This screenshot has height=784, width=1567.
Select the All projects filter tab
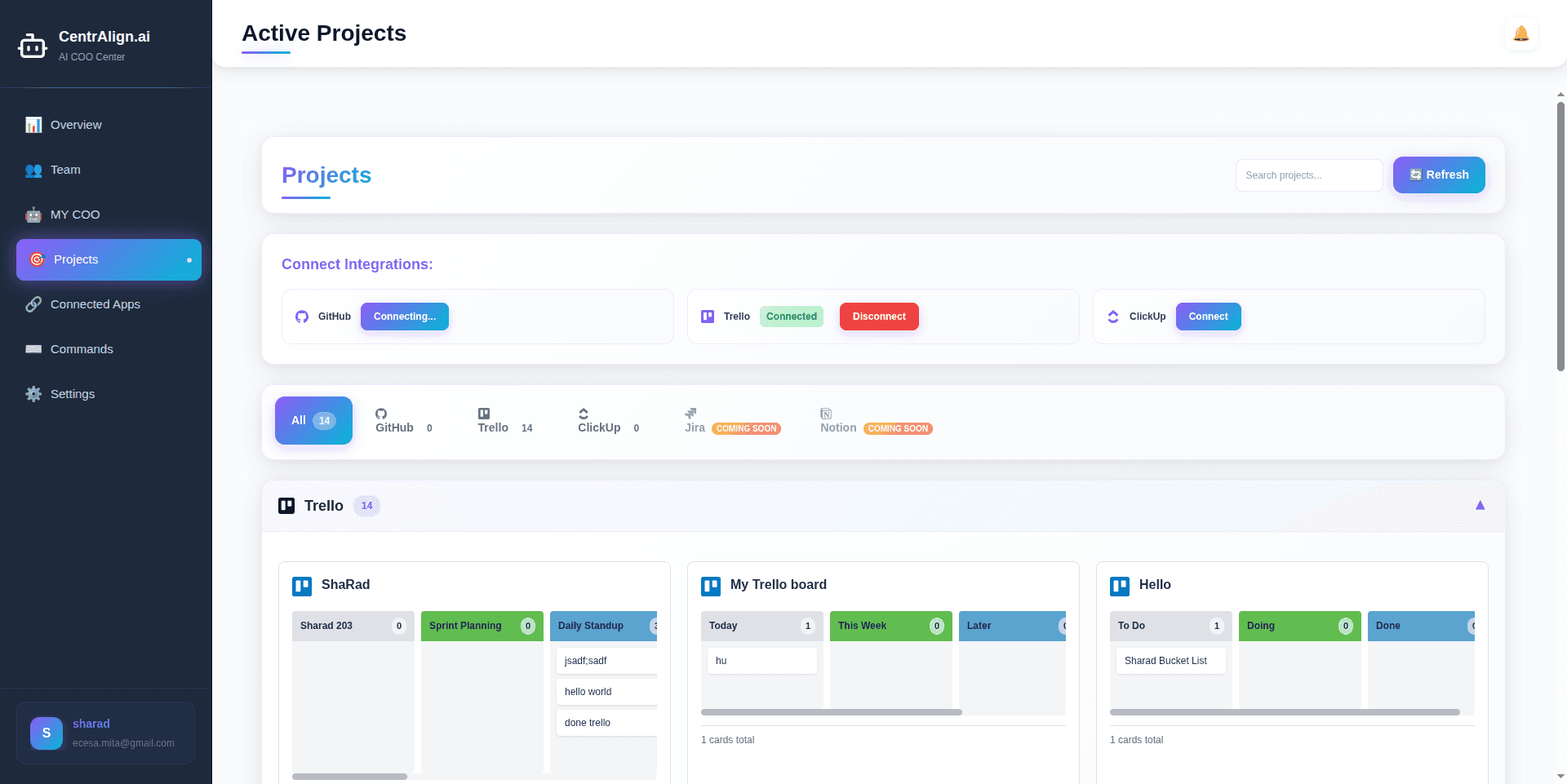point(313,421)
